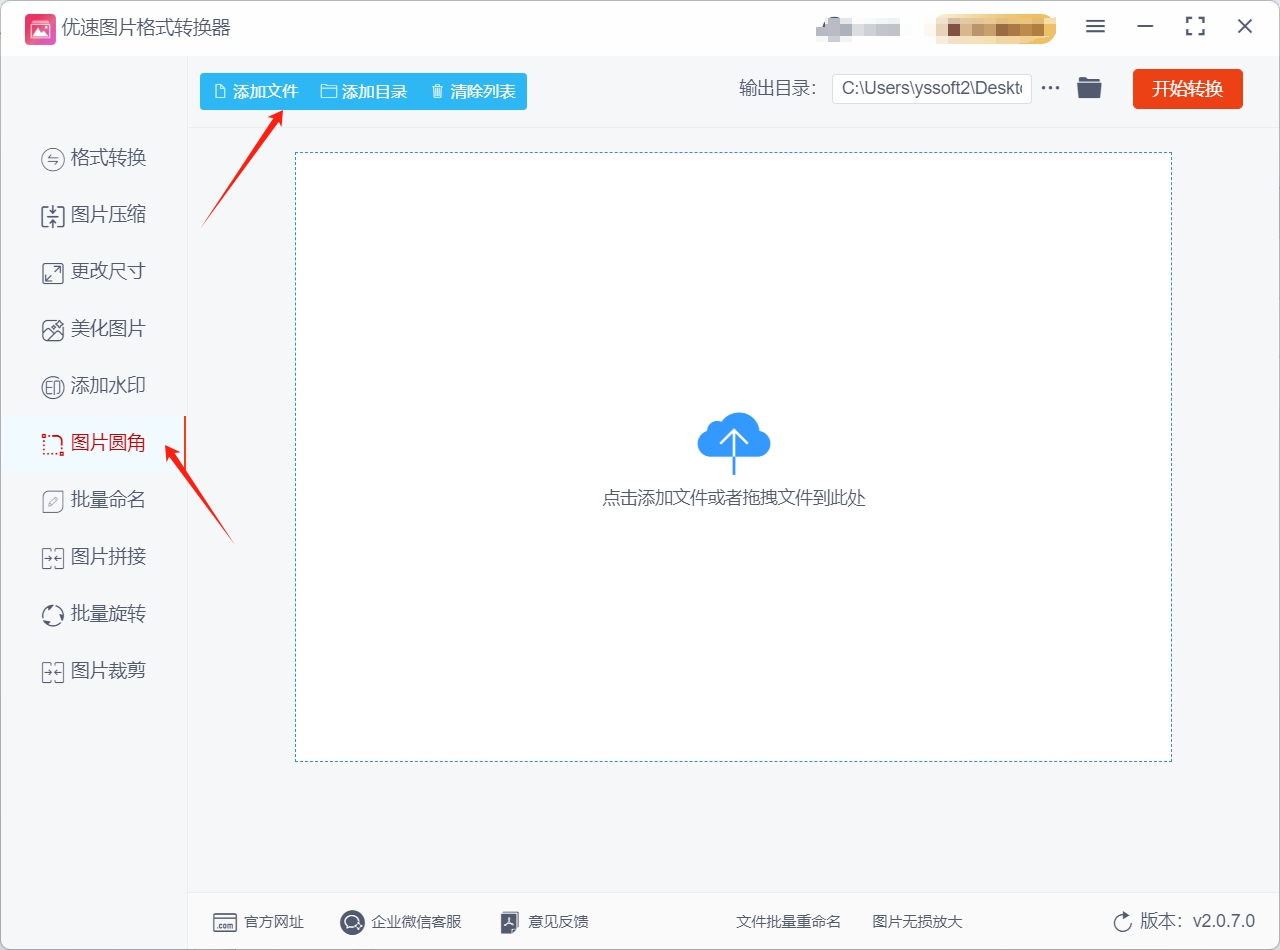Toggle the fullscreen window icon
This screenshot has width=1280, height=950.
click(1194, 27)
